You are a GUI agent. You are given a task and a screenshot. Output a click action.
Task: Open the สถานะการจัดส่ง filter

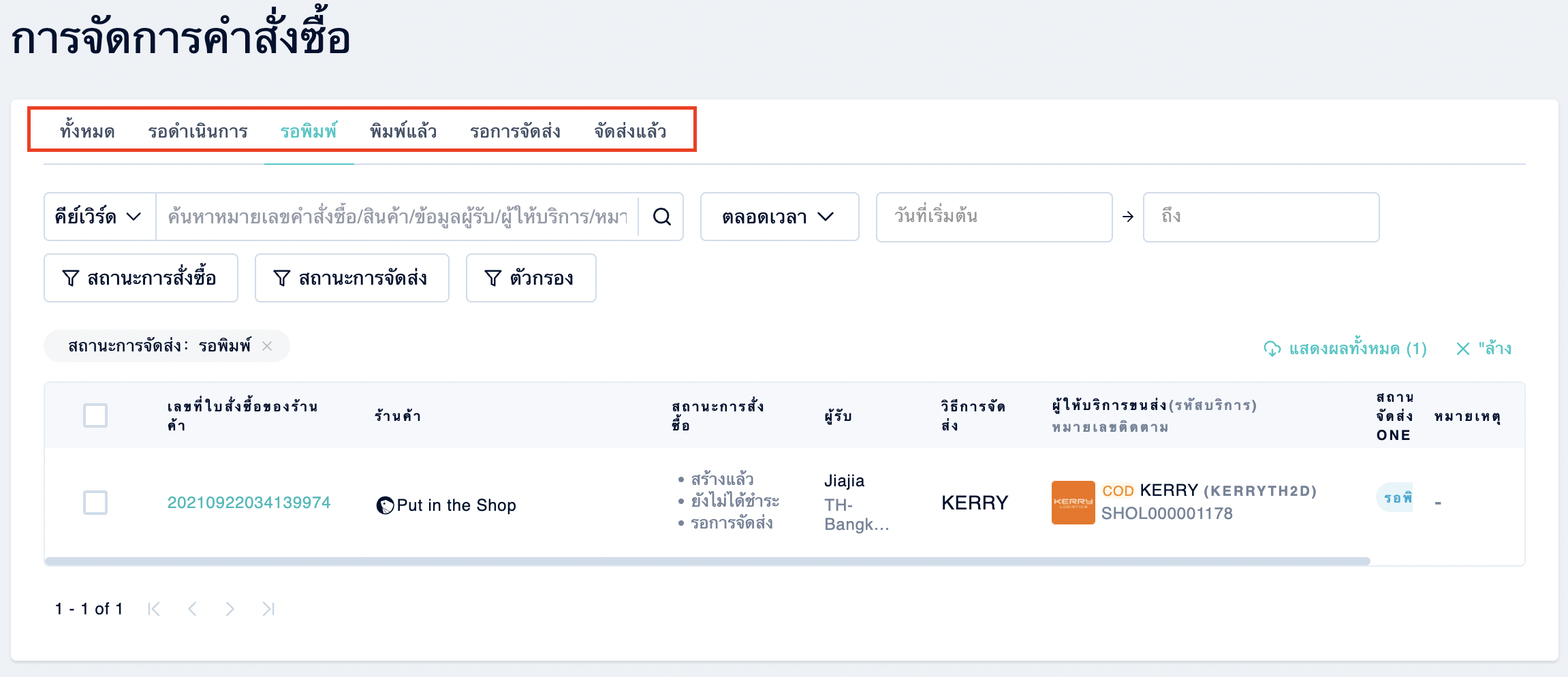(352, 278)
